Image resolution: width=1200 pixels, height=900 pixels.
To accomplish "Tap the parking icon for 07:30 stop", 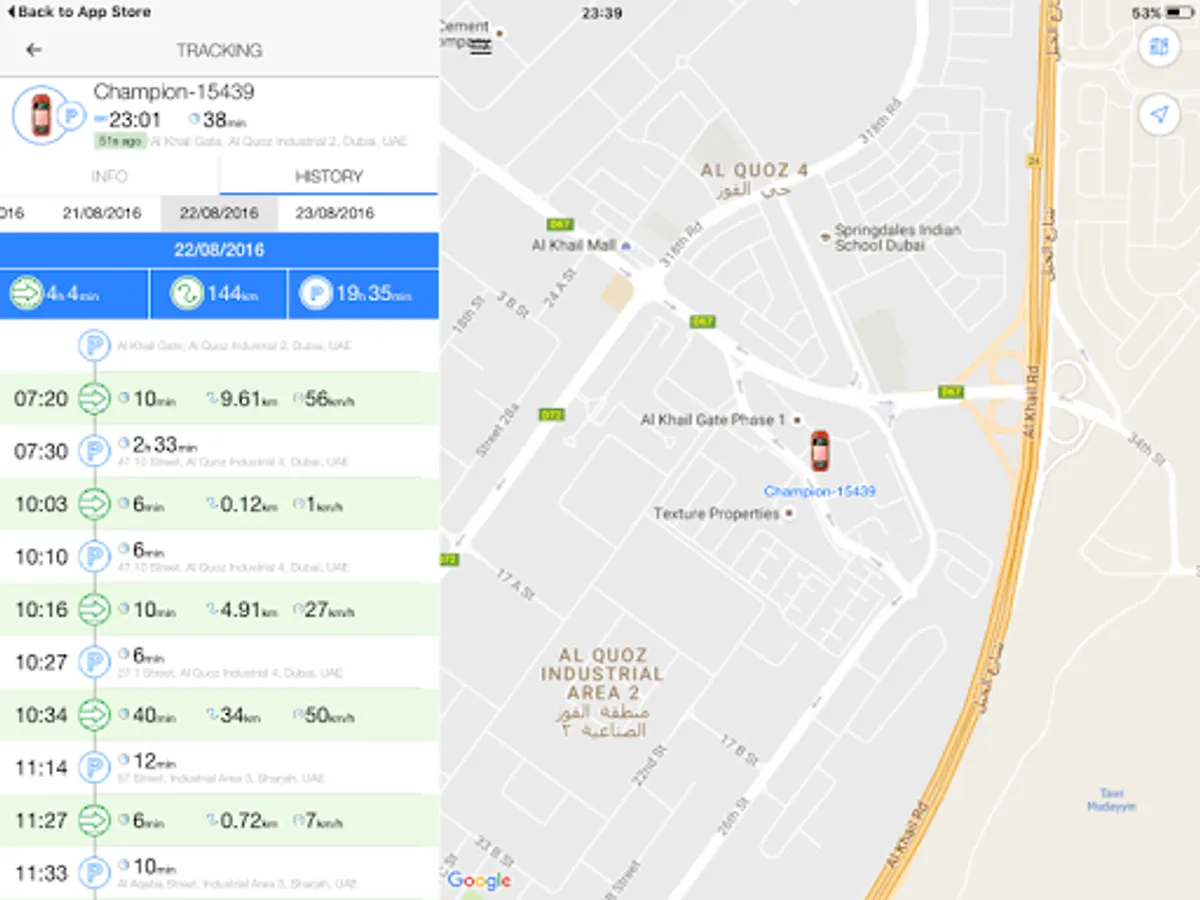I will [94, 451].
